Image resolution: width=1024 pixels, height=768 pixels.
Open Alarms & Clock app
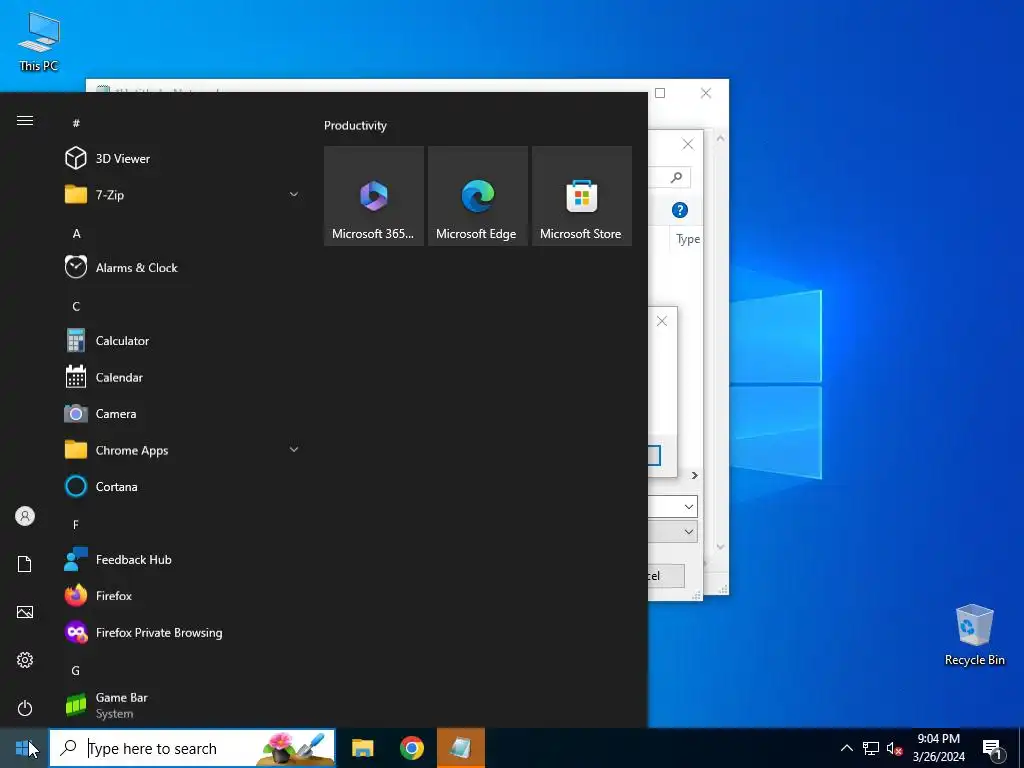pos(183,267)
